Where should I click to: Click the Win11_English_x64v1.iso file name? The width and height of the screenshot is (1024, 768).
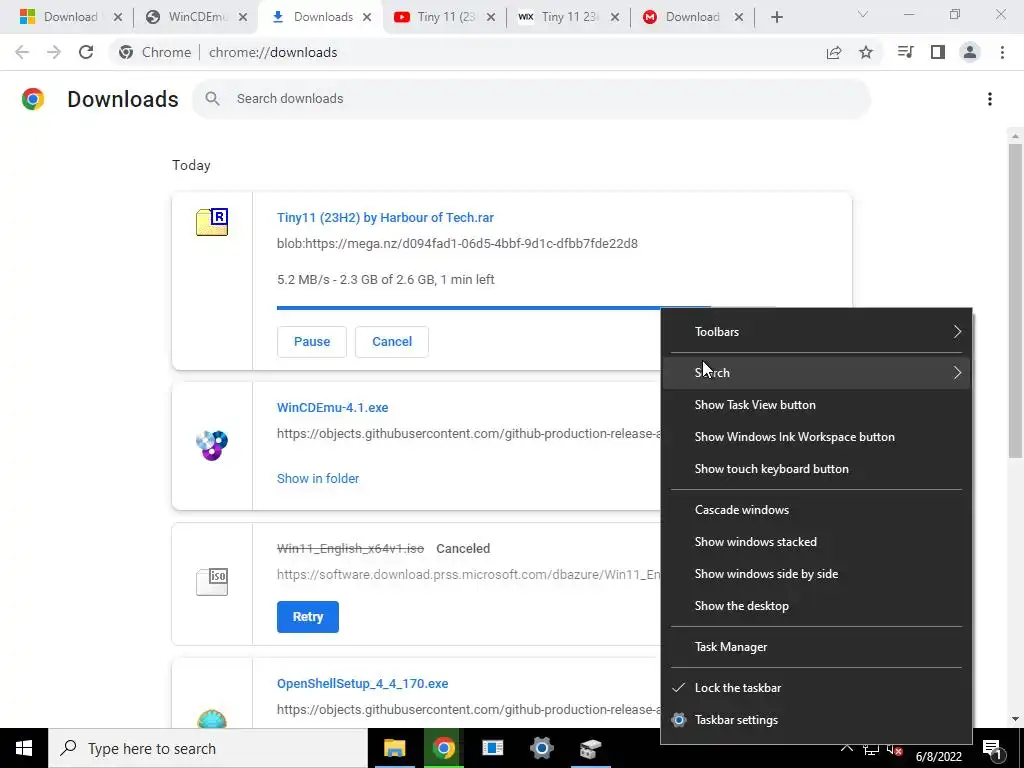pos(351,549)
